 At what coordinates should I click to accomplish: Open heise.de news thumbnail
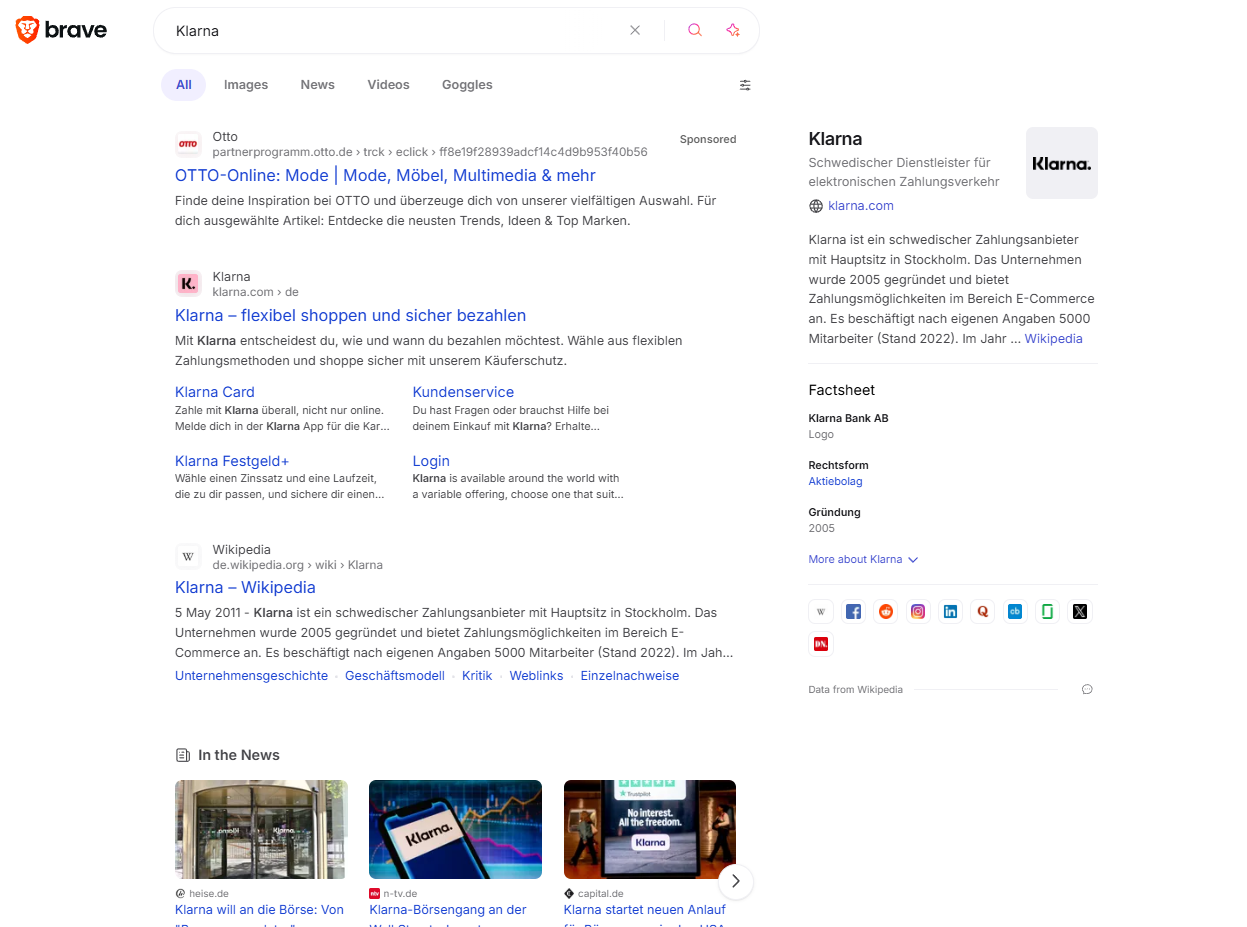pos(261,830)
